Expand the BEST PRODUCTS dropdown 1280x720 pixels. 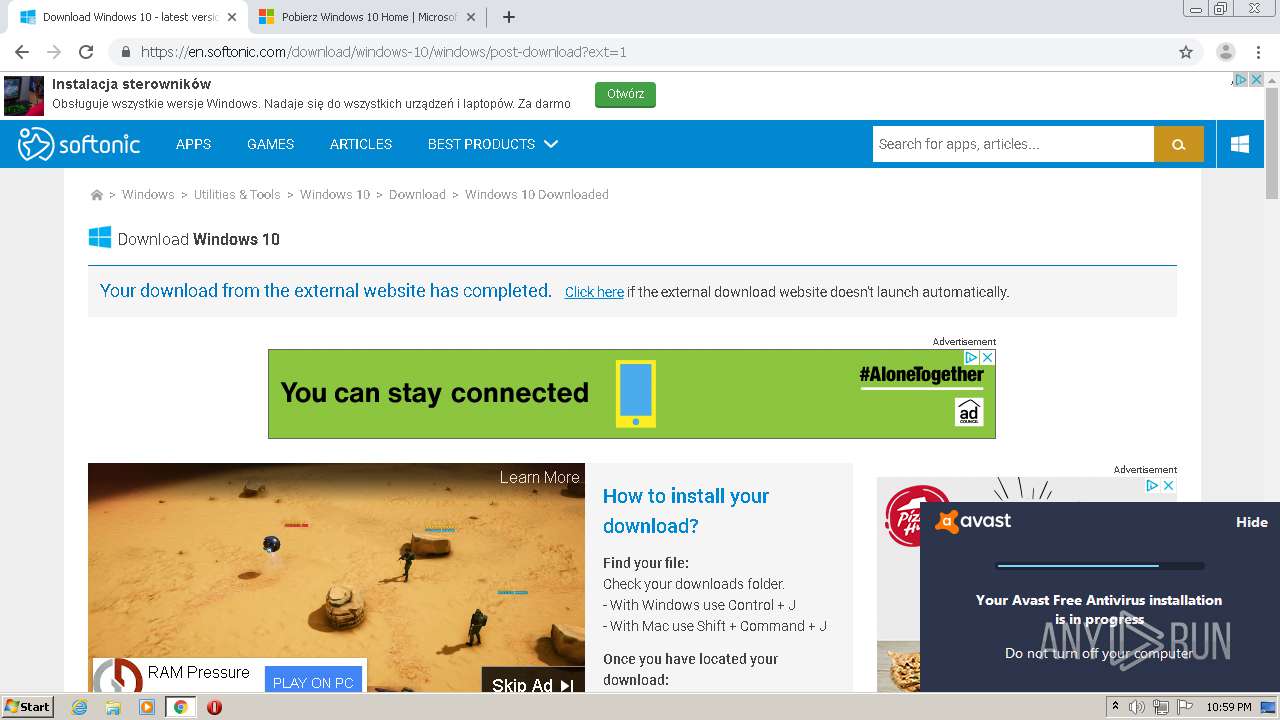tap(493, 144)
